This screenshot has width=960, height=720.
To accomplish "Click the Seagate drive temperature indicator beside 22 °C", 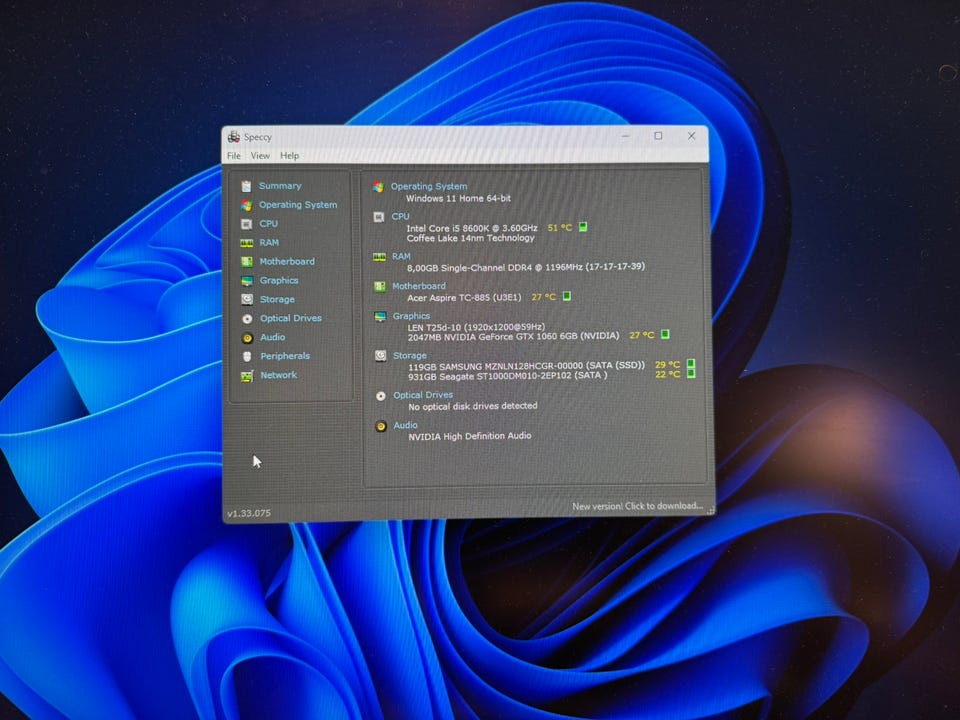I will coord(691,373).
